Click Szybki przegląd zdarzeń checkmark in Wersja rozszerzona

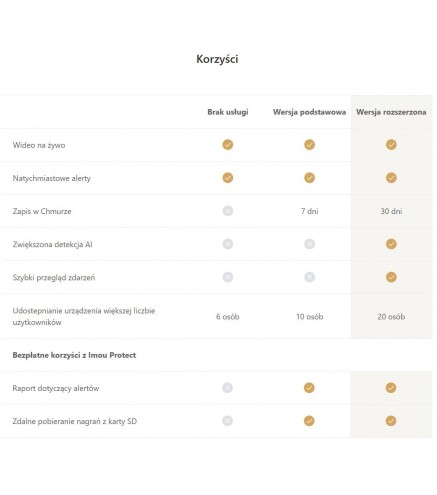pos(391,277)
